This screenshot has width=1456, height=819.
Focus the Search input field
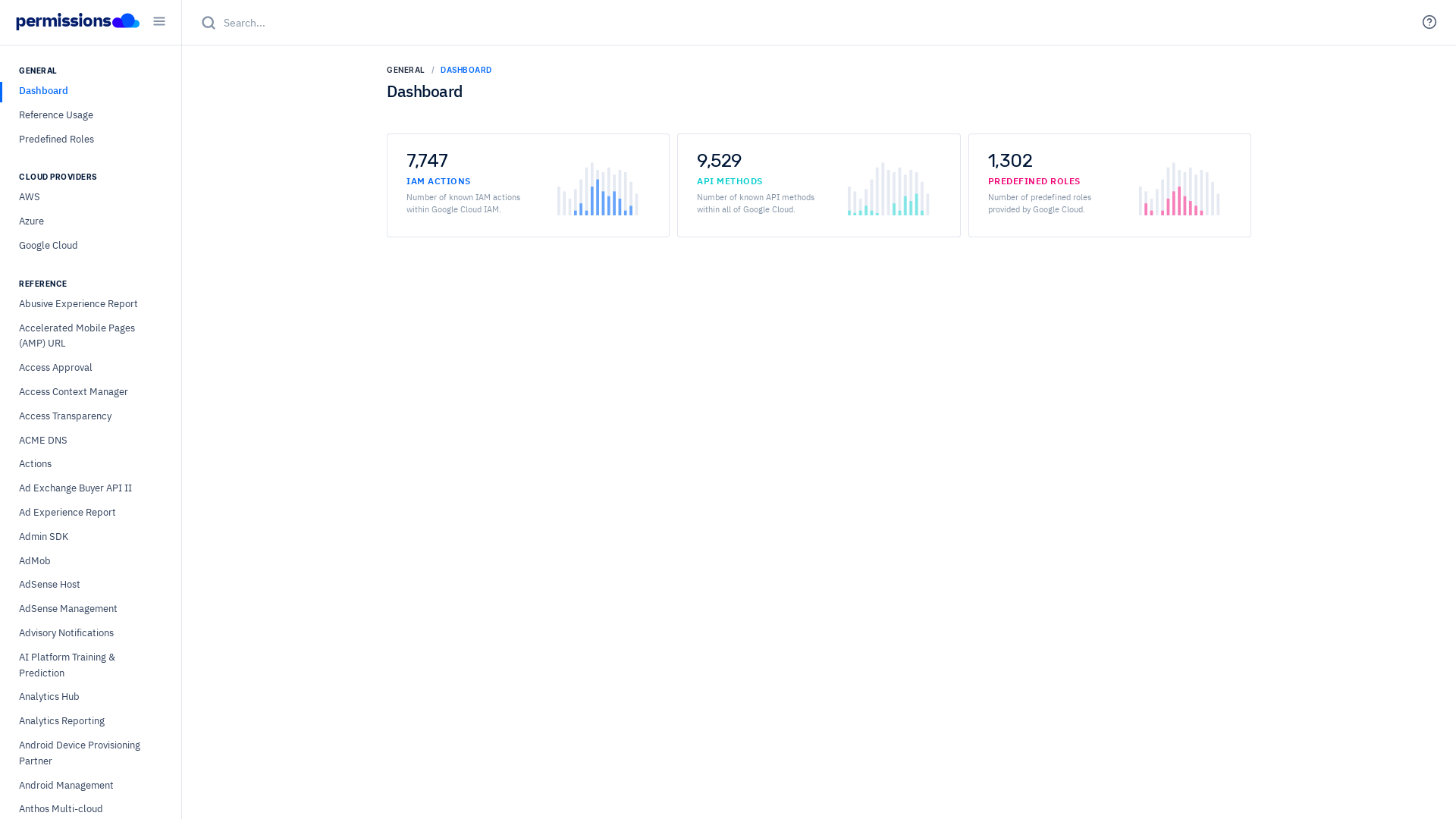[x=811, y=23]
